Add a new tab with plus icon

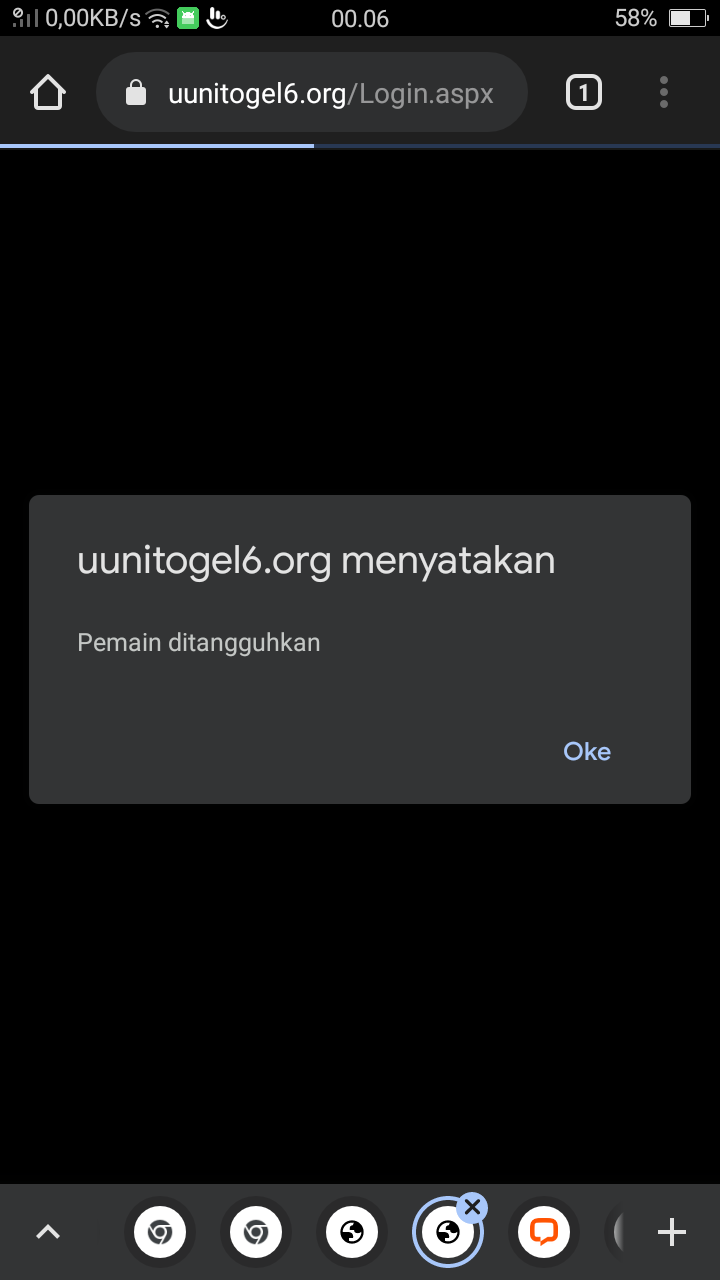672,1232
